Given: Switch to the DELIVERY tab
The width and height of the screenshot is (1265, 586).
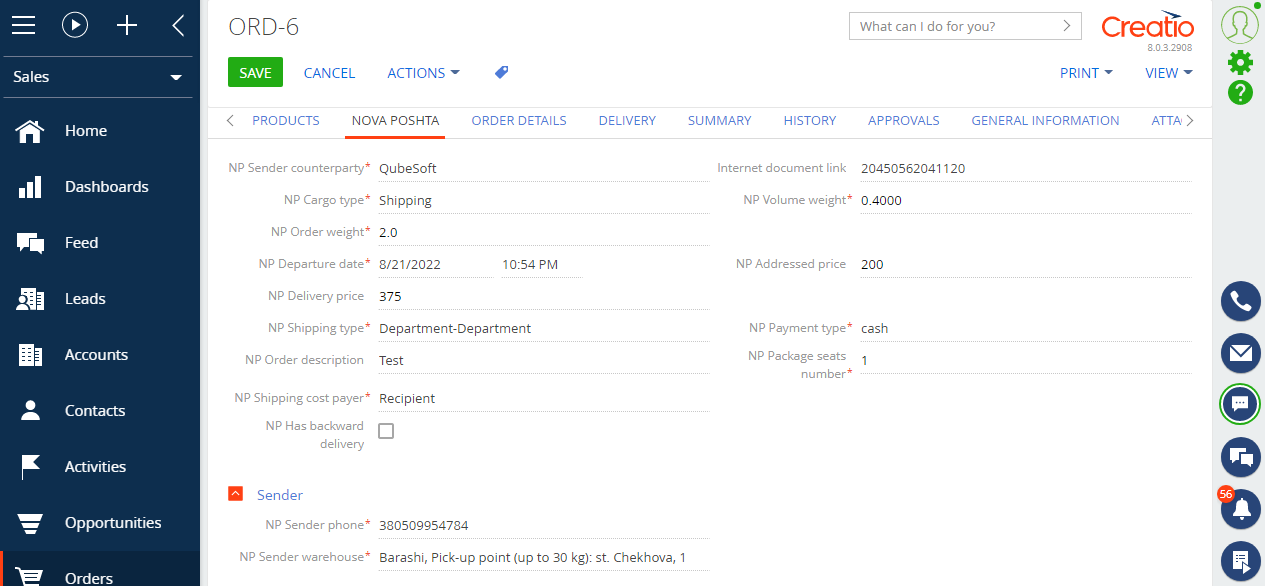Looking at the screenshot, I should point(627,120).
